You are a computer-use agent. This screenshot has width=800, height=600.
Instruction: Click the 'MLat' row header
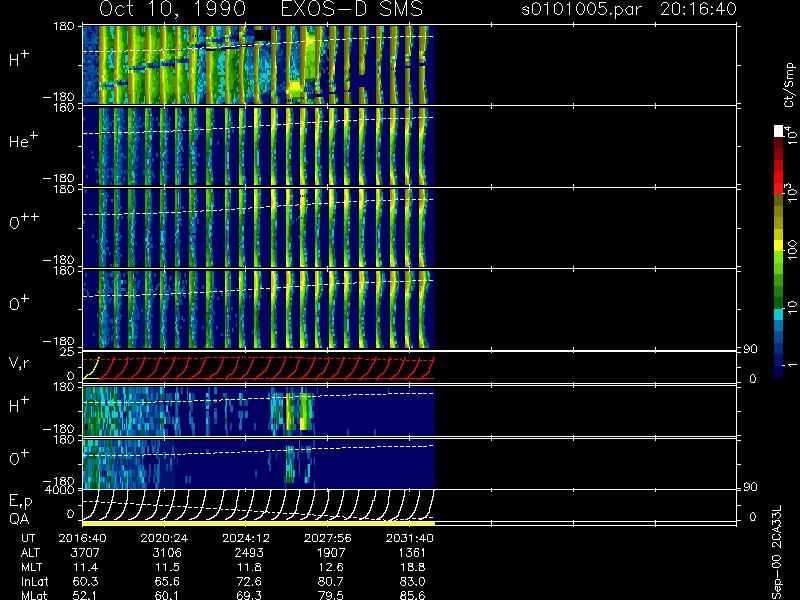[x=34, y=595]
